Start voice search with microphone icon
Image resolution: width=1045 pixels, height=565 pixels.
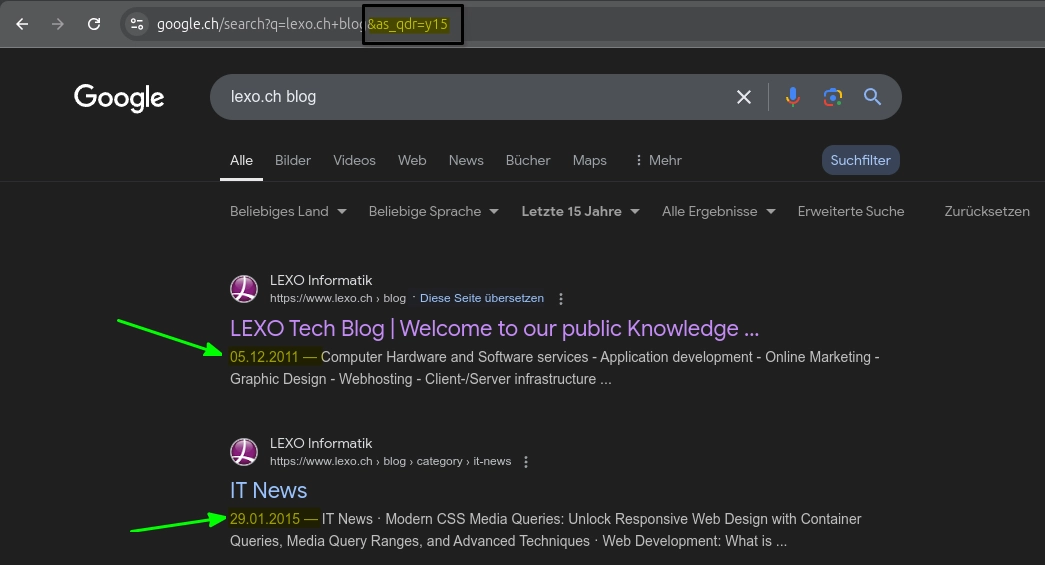point(792,97)
